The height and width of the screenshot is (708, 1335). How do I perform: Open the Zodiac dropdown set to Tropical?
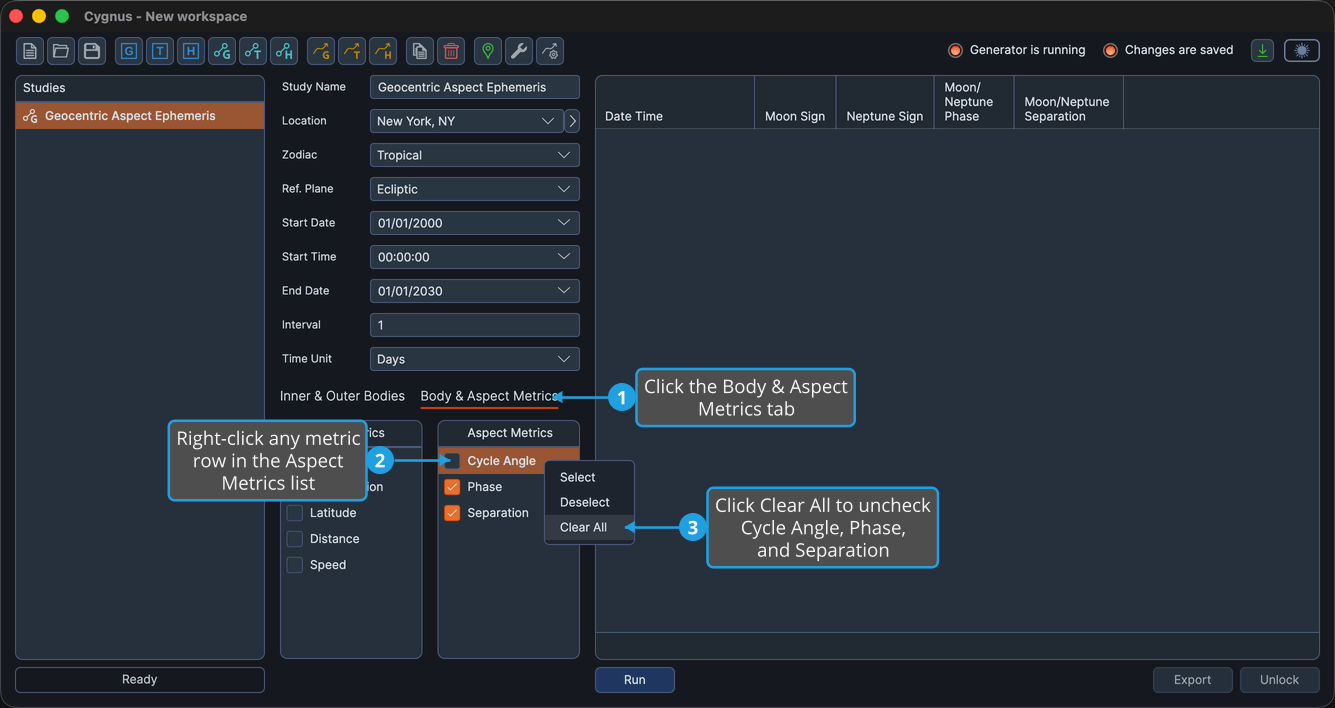click(x=474, y=155)
